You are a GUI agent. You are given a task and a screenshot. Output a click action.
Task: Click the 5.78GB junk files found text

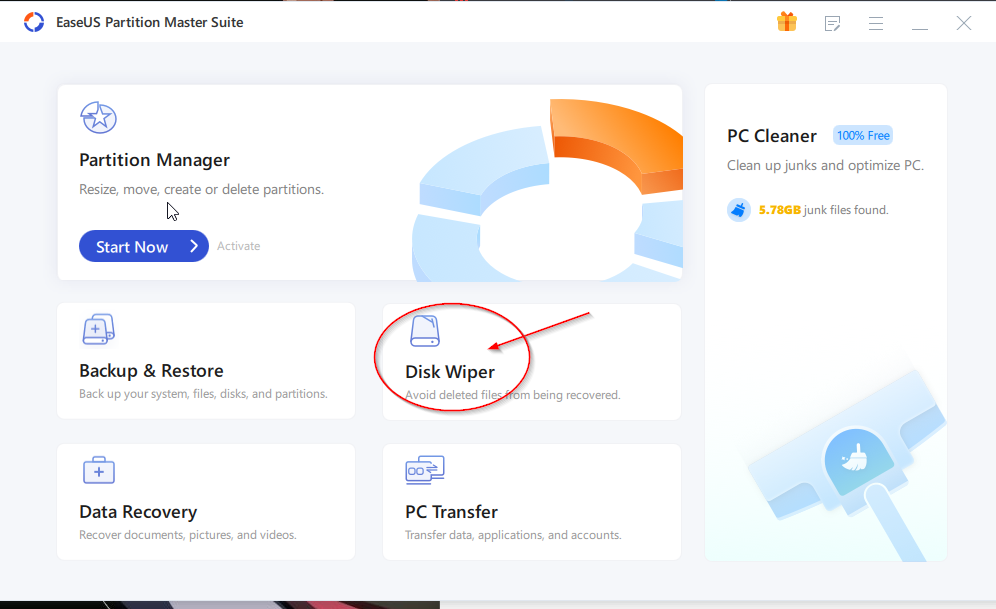823,210
